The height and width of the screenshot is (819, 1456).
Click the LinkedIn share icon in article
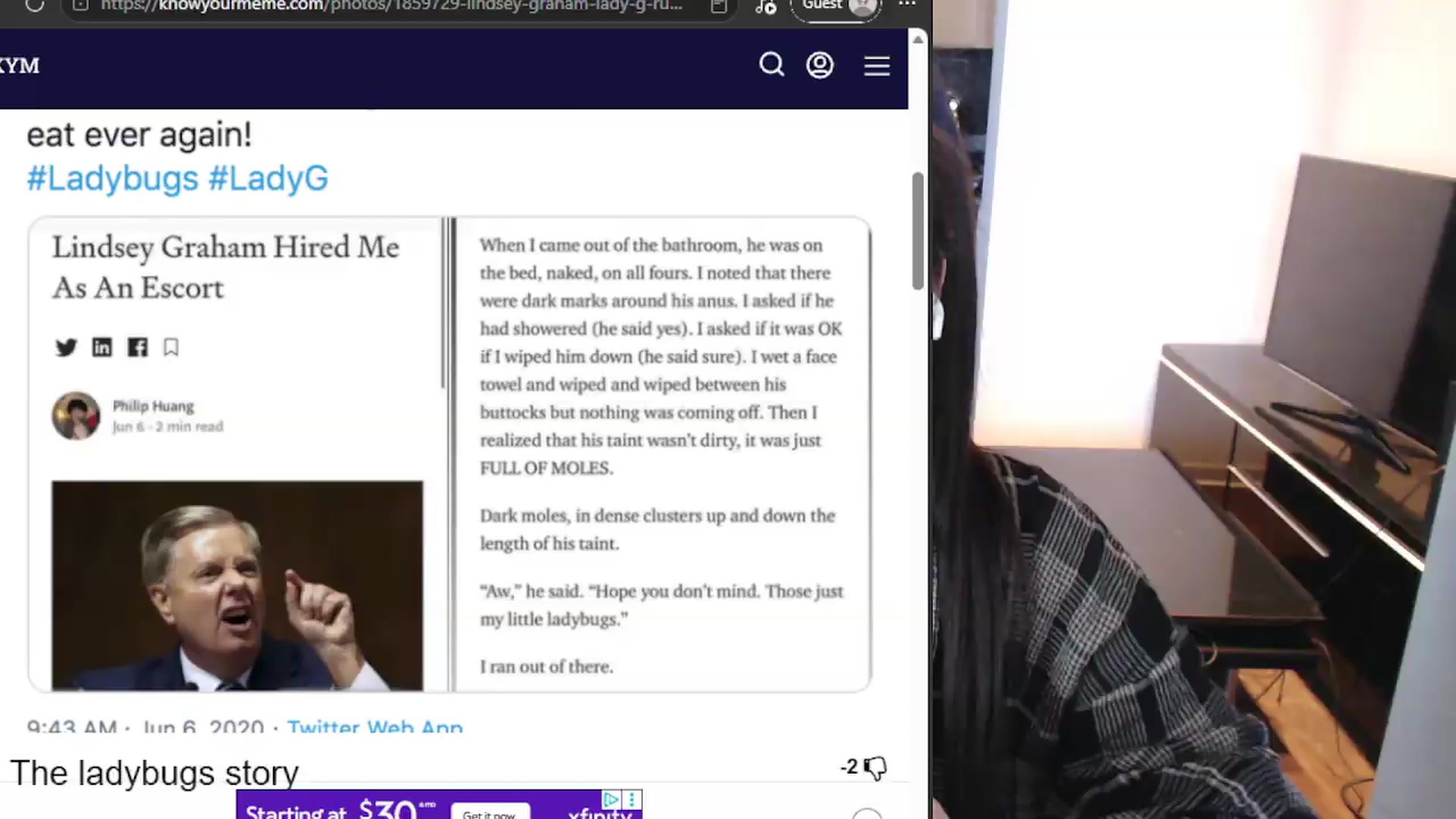[x=102, y=347]
